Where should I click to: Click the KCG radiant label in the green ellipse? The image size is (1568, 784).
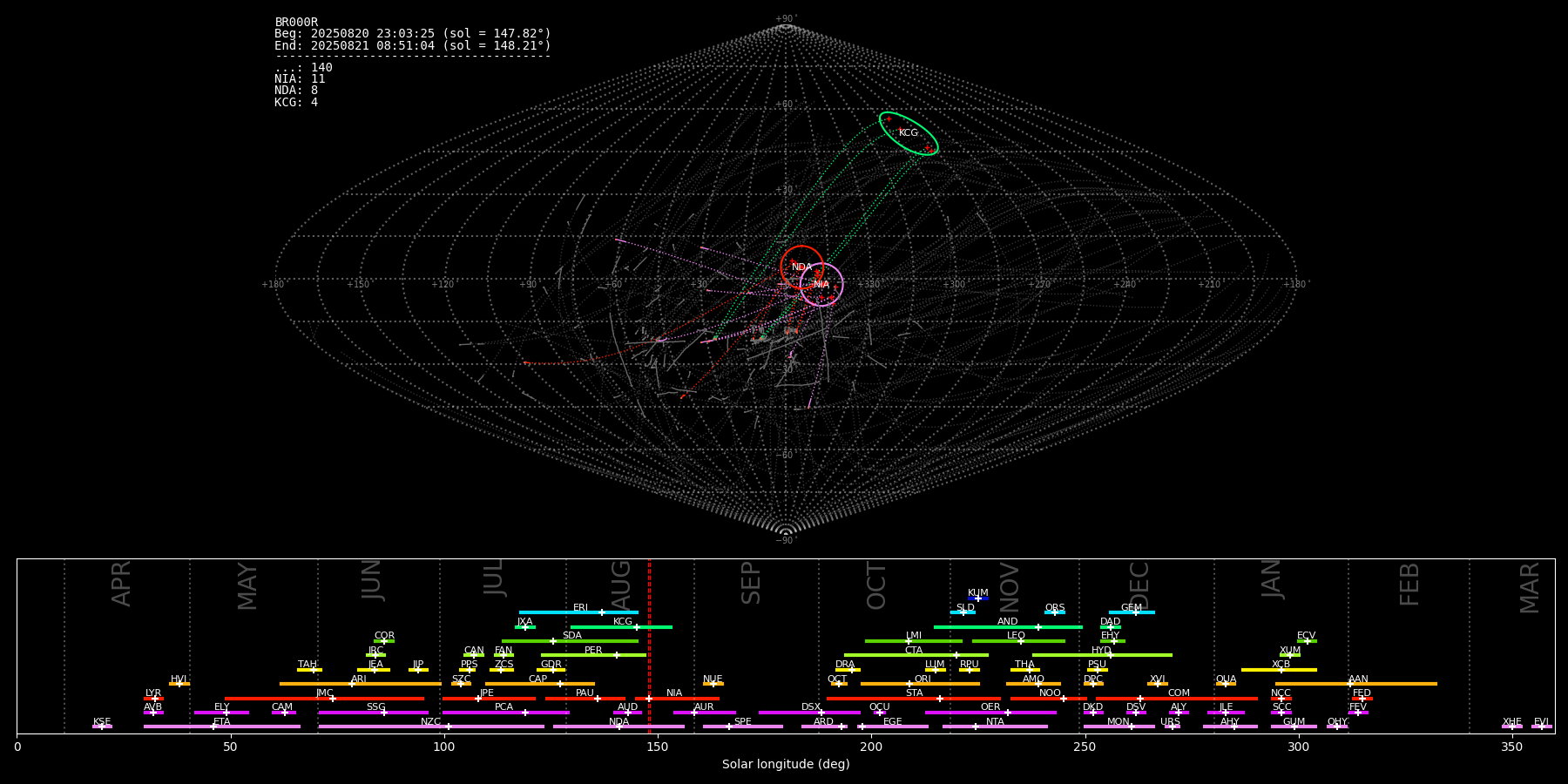point(909,133)
